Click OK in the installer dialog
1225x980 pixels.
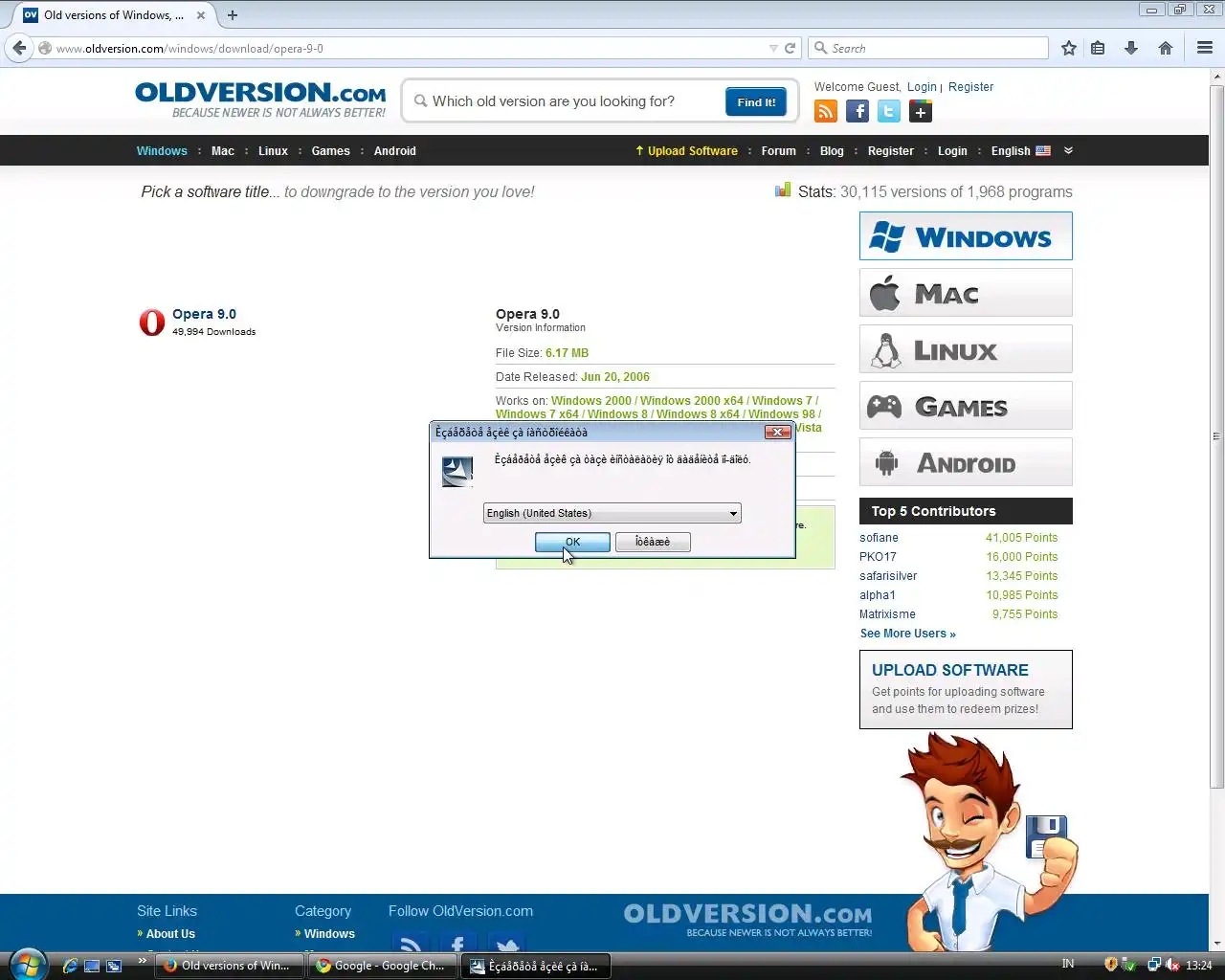(x=572, y=542)
